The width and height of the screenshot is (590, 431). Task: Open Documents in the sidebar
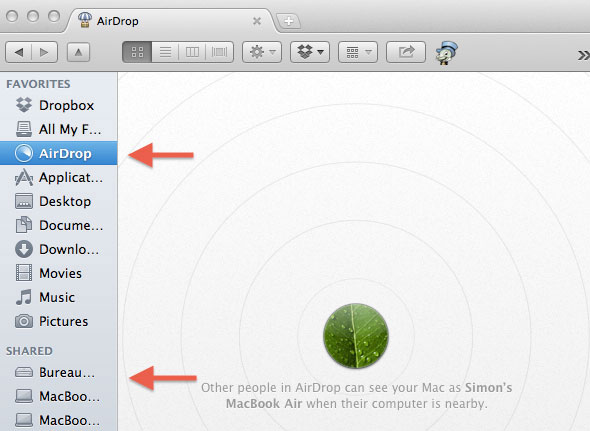click(x=59, y=225)
